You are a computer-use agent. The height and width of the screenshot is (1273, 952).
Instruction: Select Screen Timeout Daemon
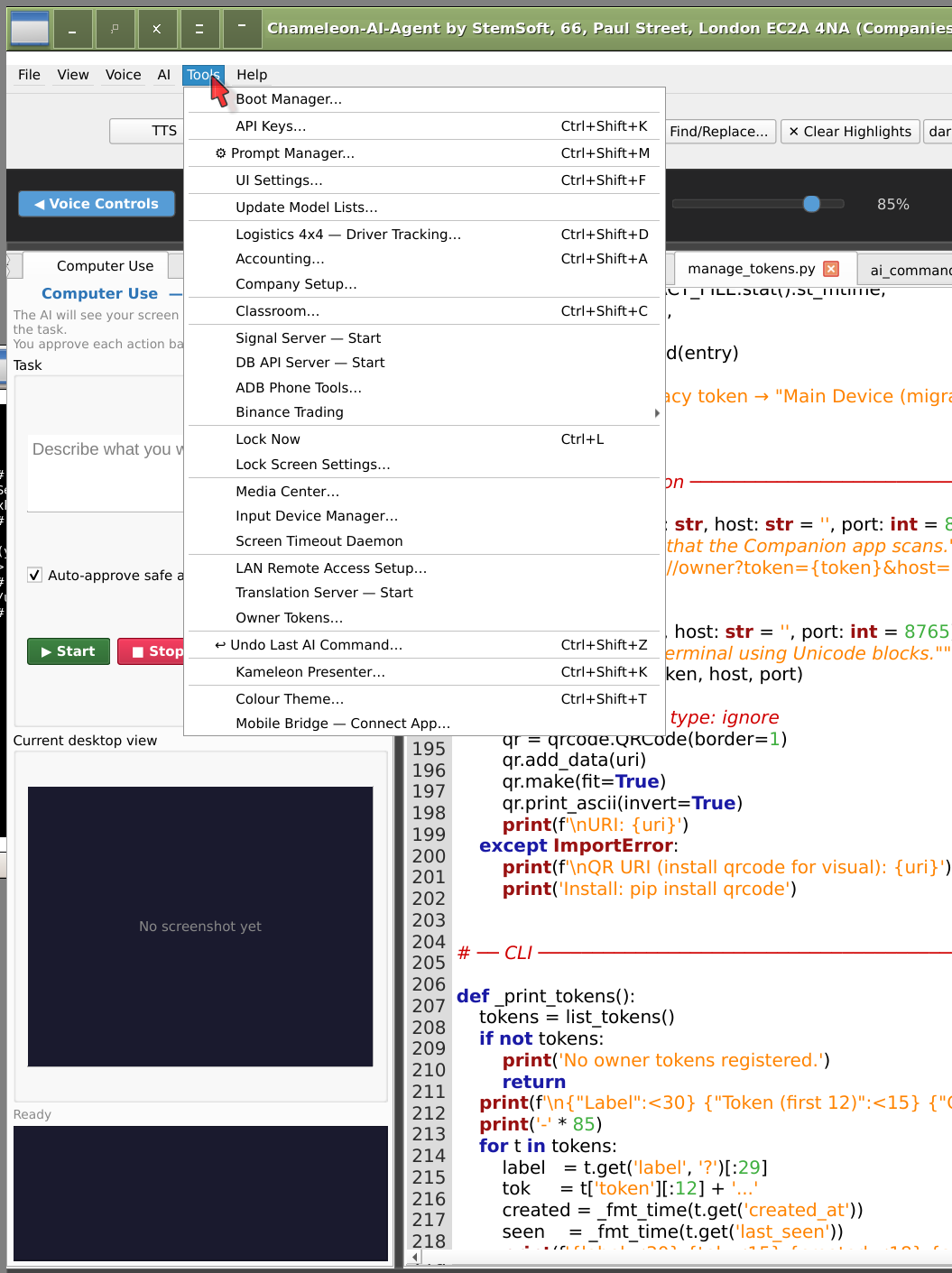pyautogui.click(x=424, y=541)
